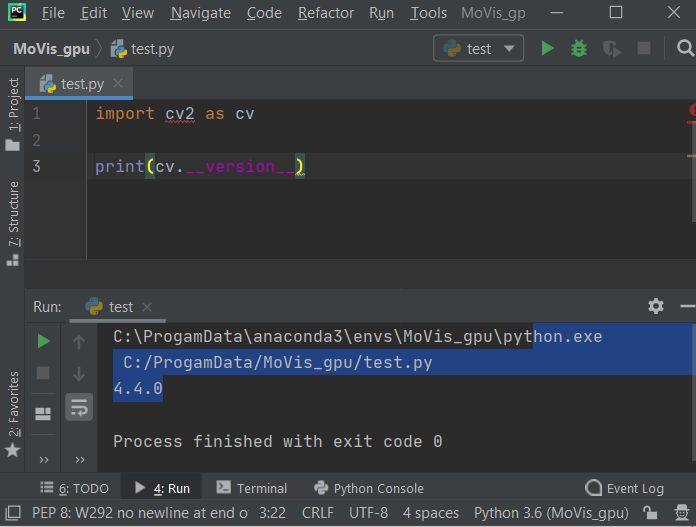The image size is (696, 527).
Task: Open the TODO tool window
Action: [x=74, y=488]
